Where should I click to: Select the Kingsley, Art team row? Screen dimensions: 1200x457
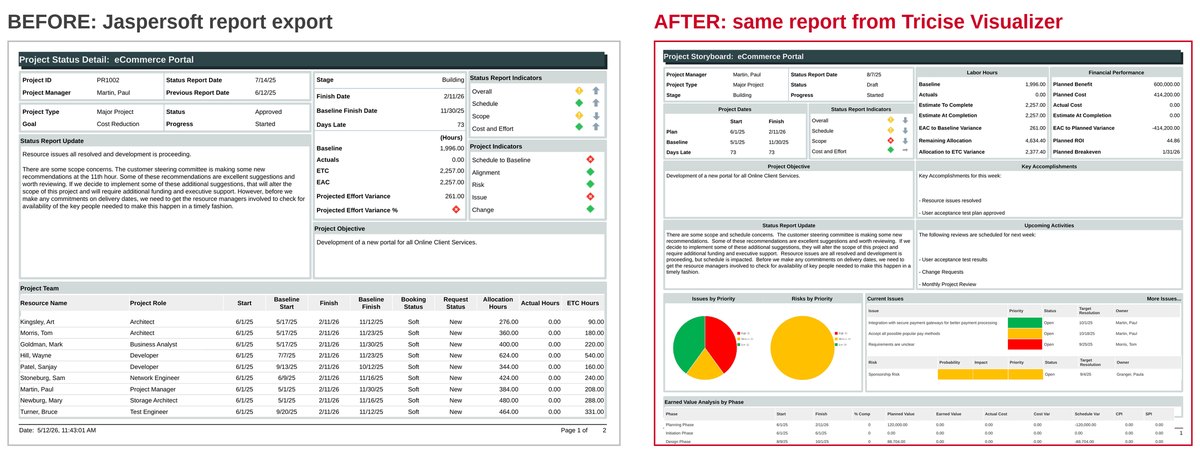(x=312, y=321)
